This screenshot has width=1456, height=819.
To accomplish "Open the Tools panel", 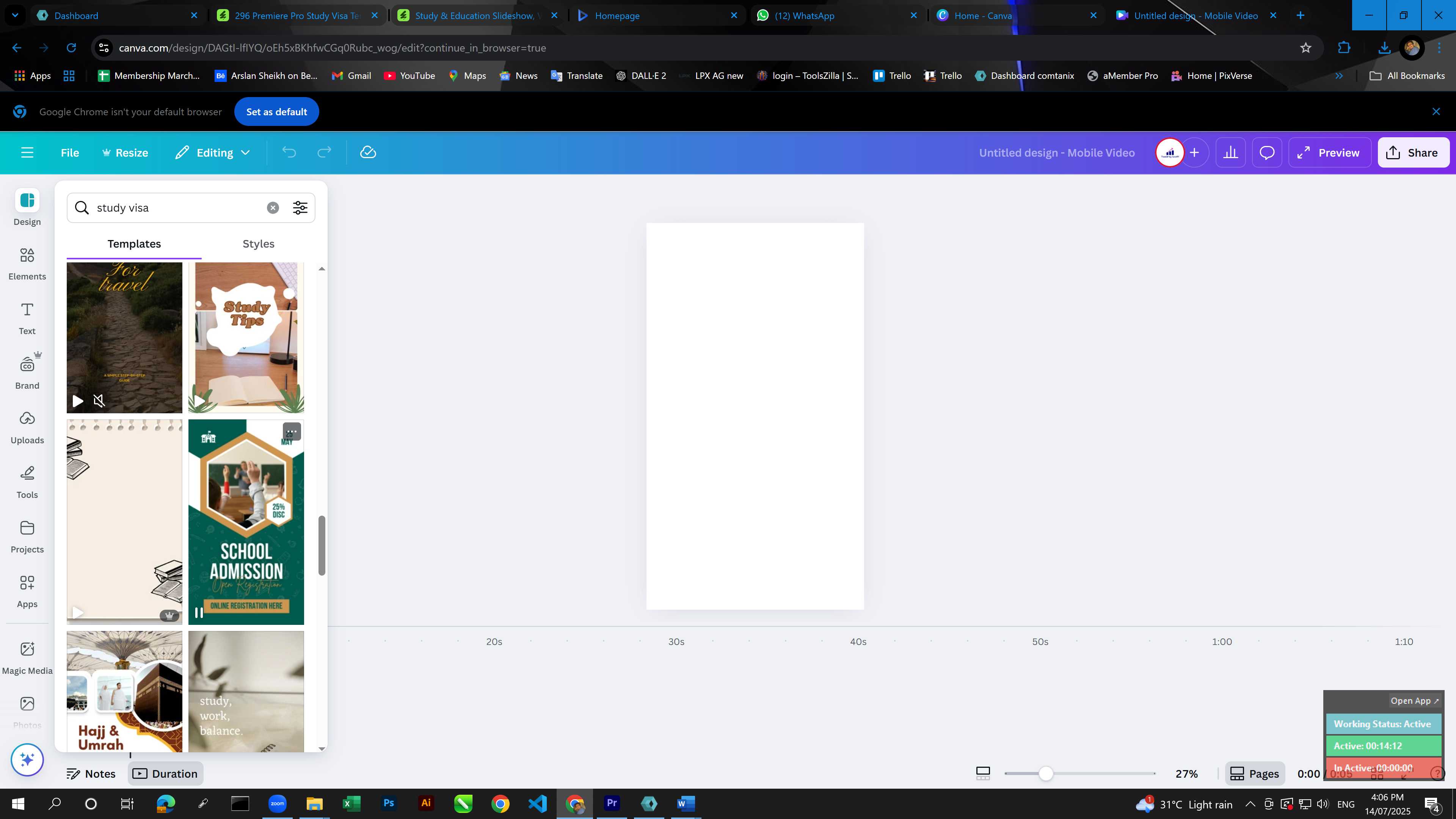I will tap(27, 483).
